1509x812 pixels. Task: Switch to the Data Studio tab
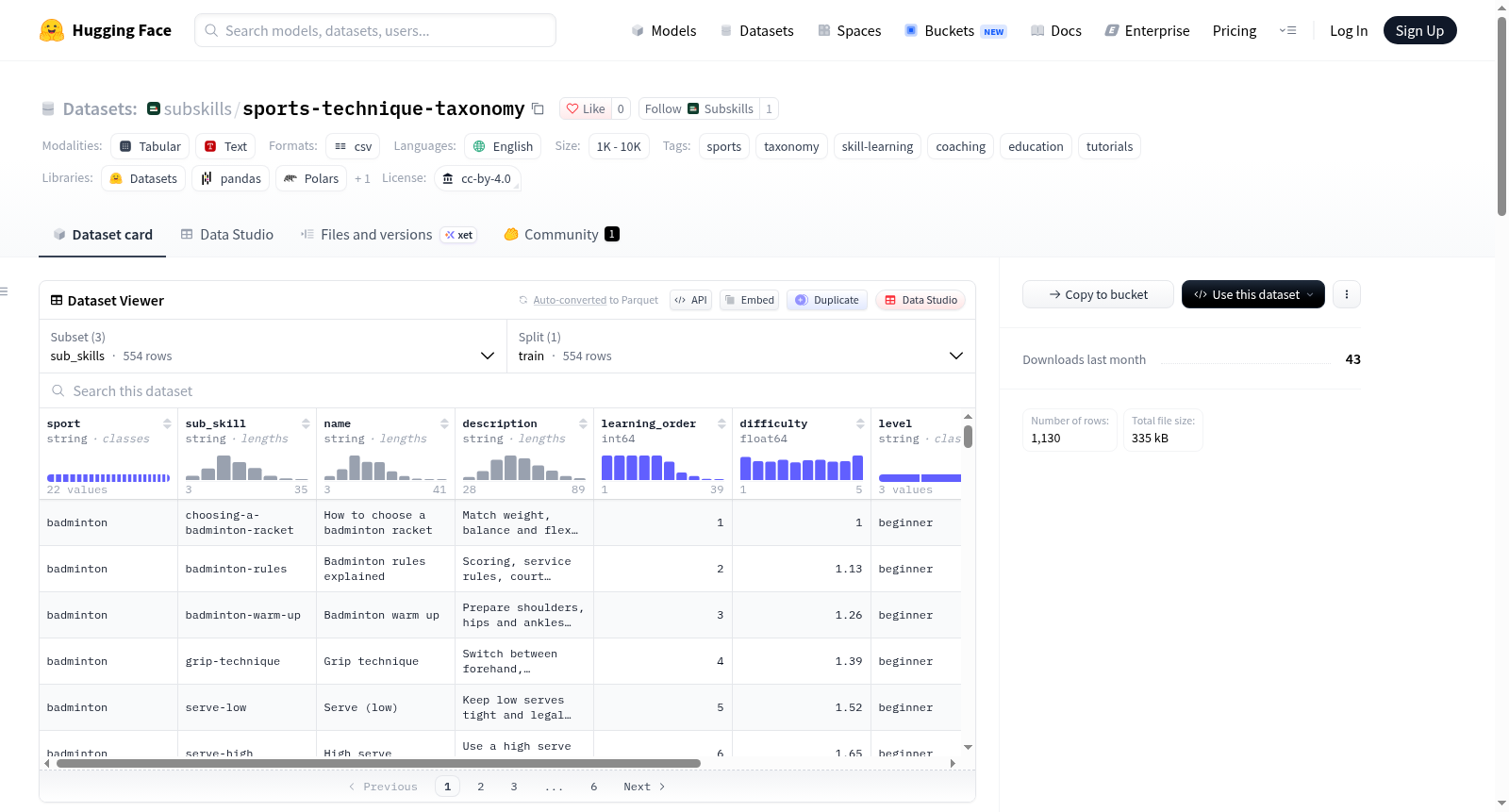point(227,235)
